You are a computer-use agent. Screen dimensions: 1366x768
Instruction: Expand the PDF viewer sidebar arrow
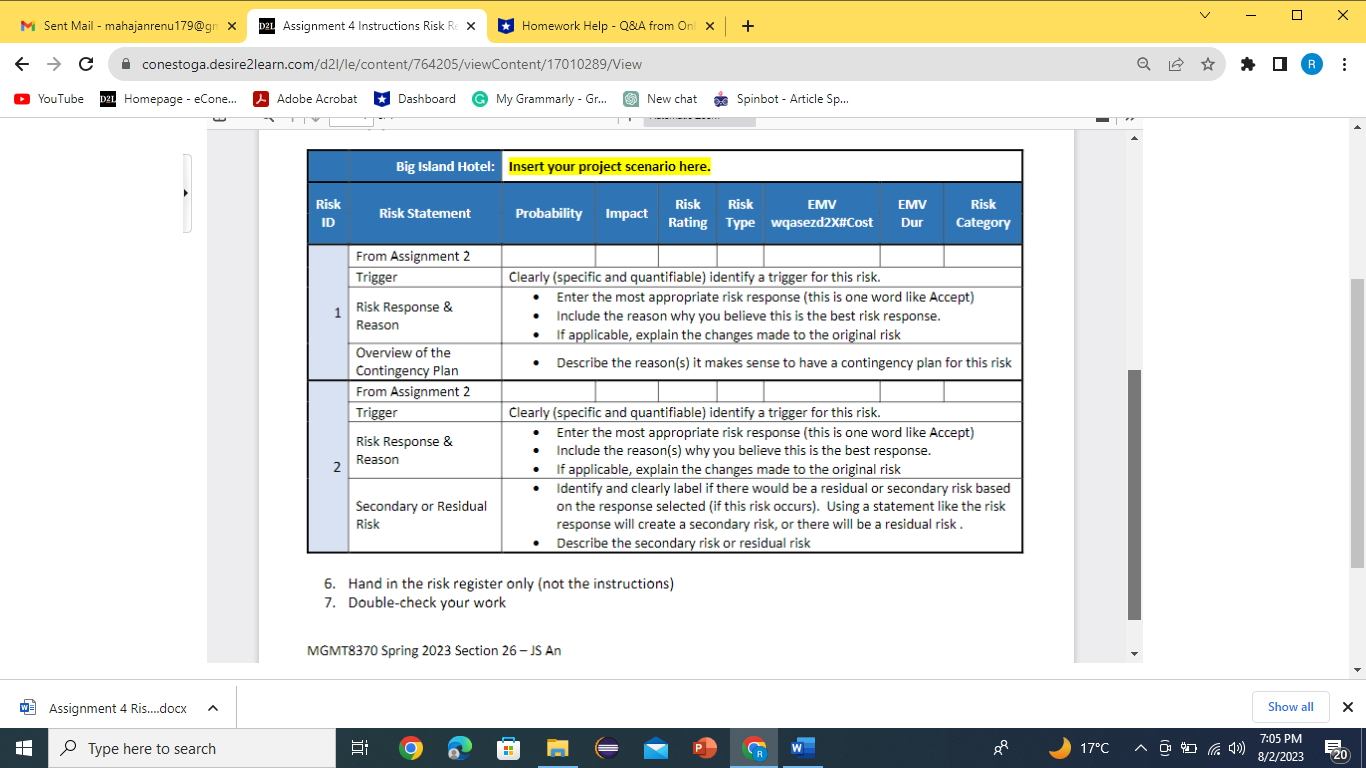pyautogui.click(x=185, y=193)
